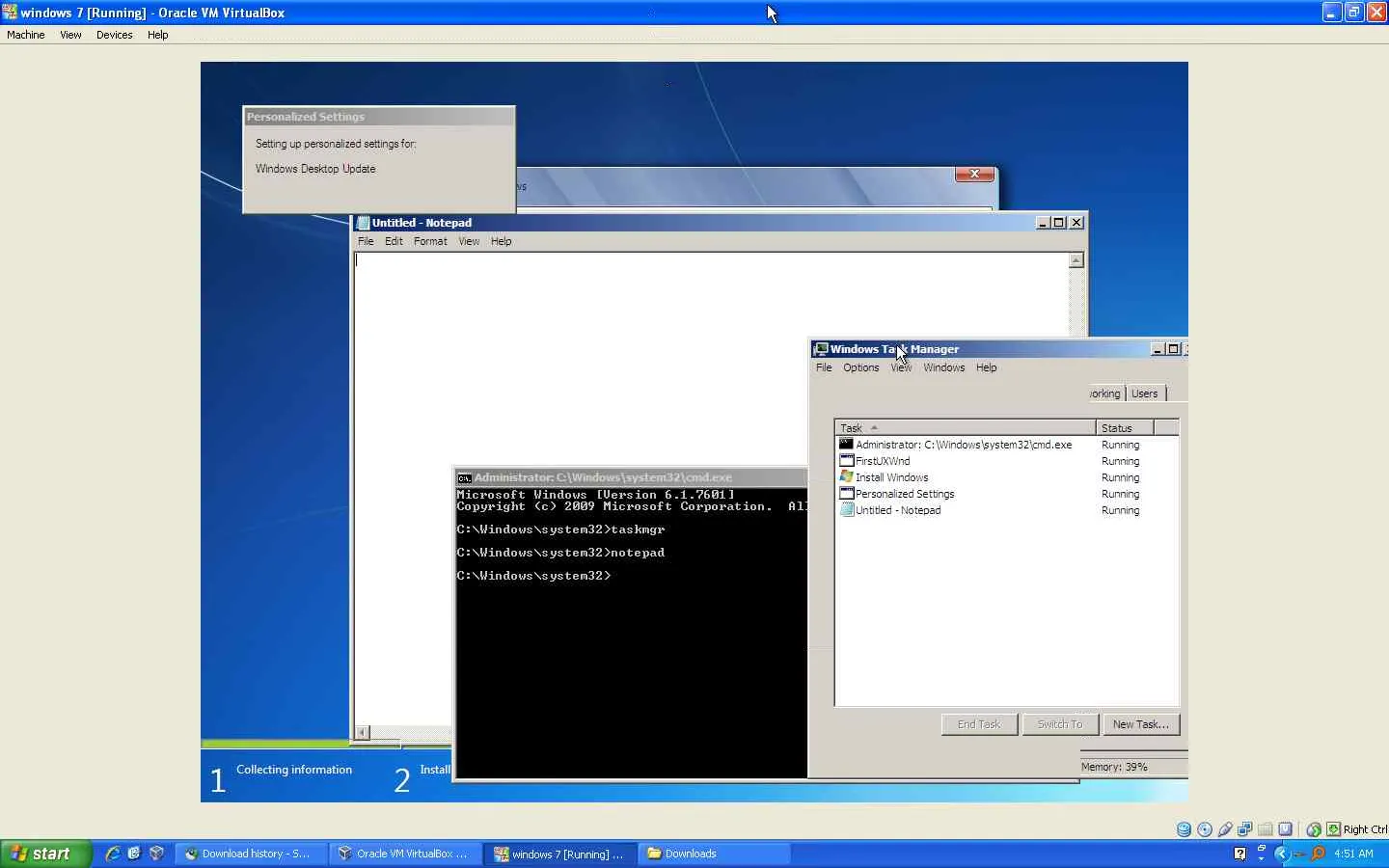
Task: Click the Task Manager title bar icon
Action: [821, 349]
